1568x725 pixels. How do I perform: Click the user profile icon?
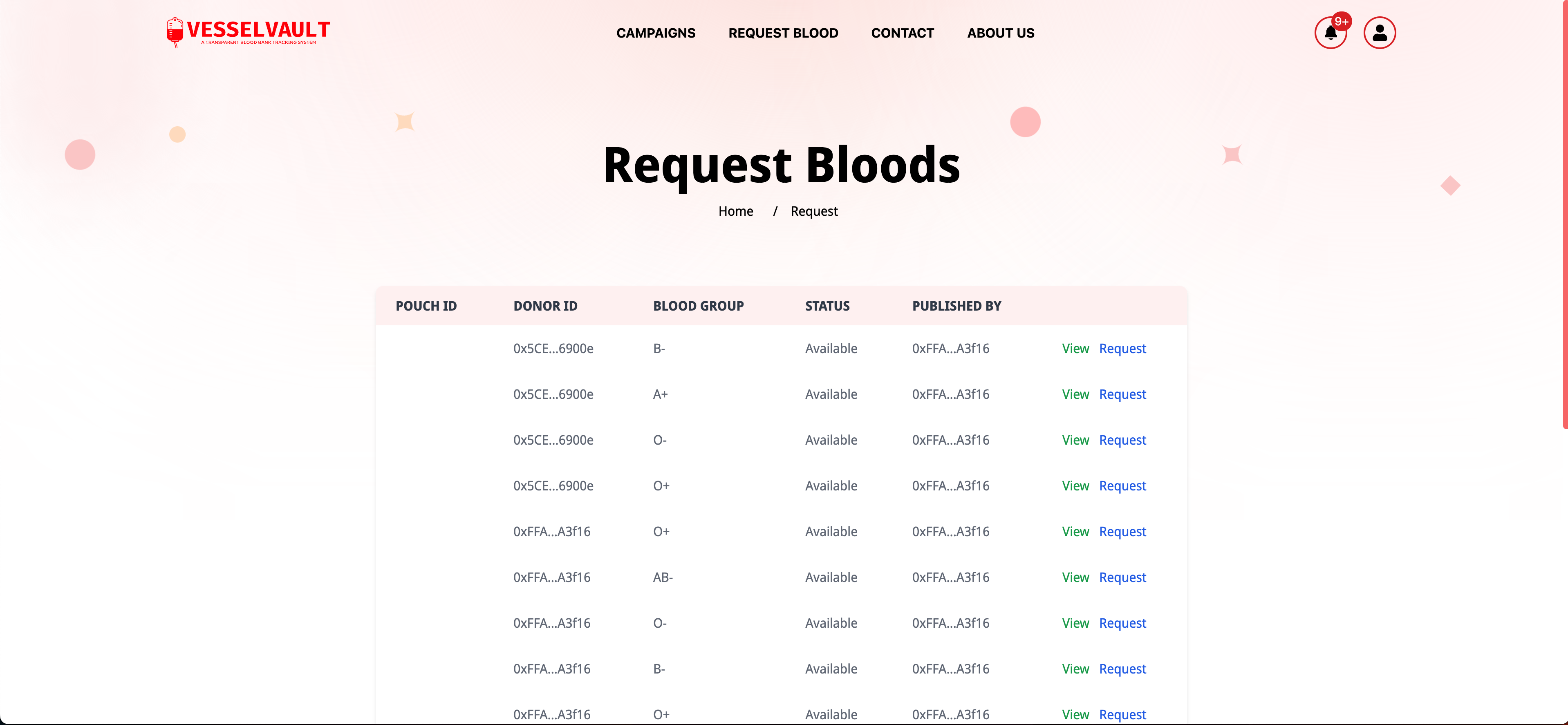pos(1379,33)
